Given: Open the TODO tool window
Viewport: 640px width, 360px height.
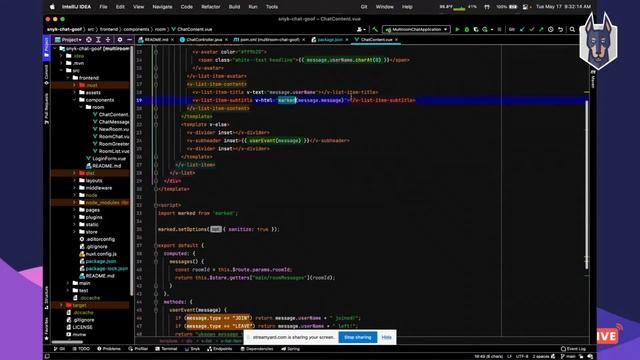Looking at the screenshot, I should (x=81, y=349).
